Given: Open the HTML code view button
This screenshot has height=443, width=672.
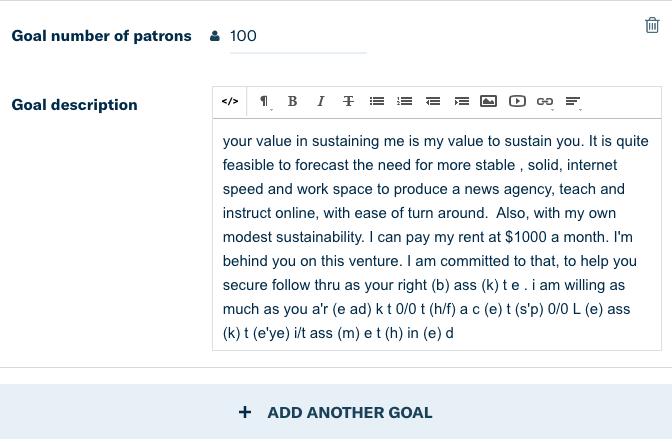Looking at the screenshot, I should [x=230, y=102].
